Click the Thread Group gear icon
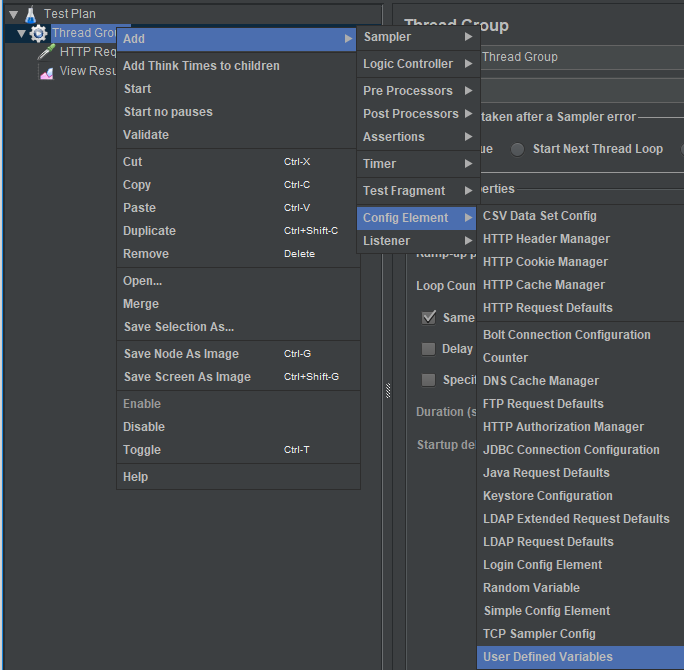This screenshot has width=684, height=670. tap(38, 33)
